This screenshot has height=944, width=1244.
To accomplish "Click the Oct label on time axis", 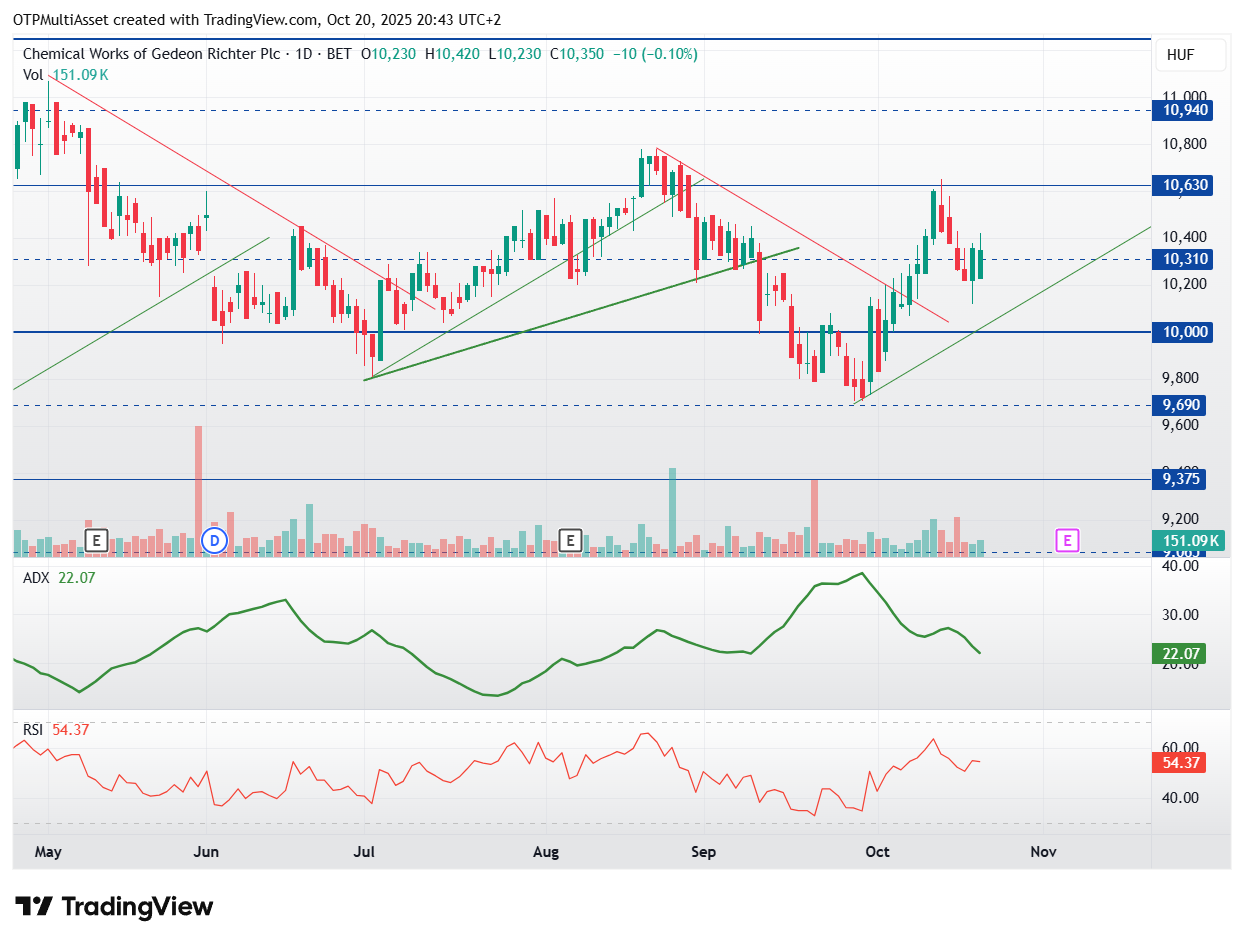I will [877, 852].
